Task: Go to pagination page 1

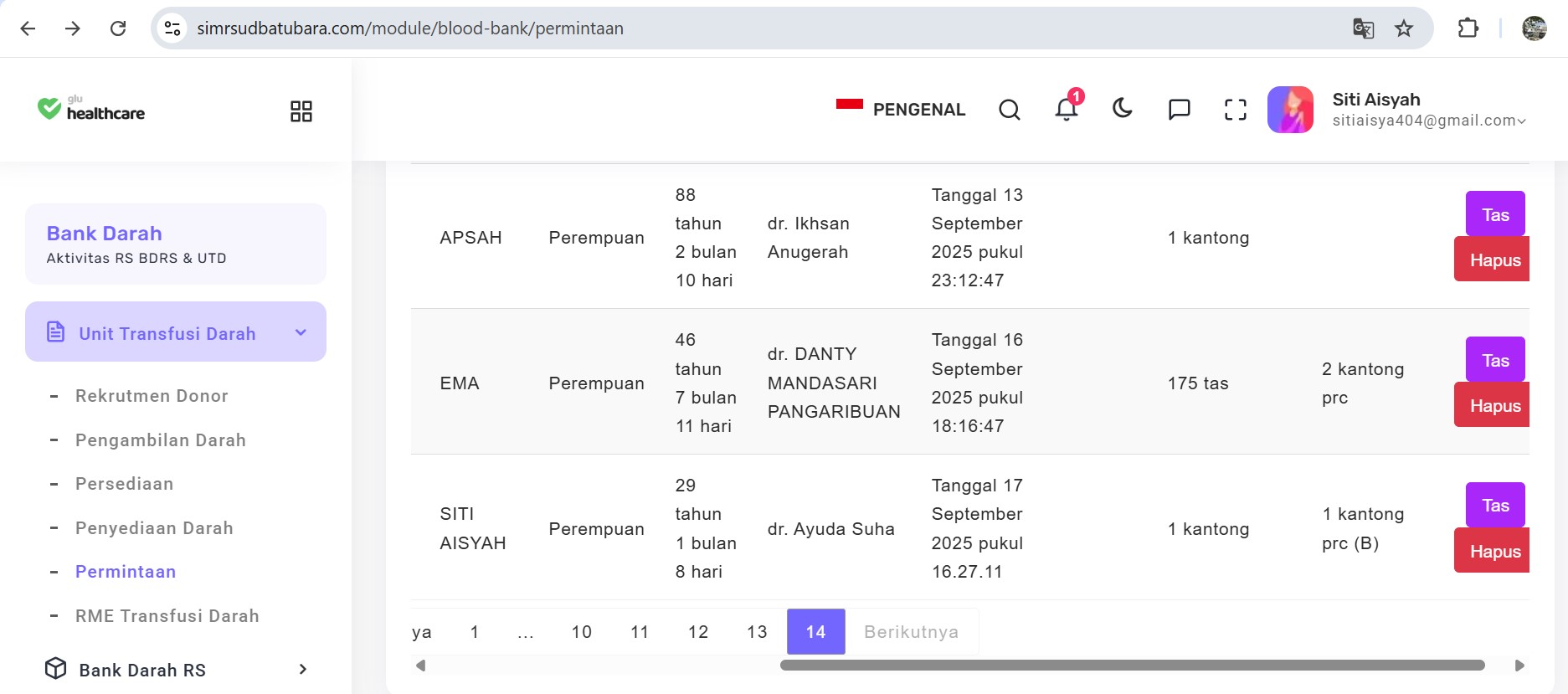Action: point(475,632)
